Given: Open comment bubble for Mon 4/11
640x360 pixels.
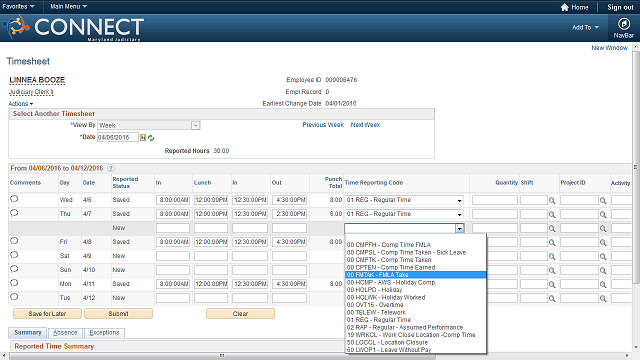Looking at the screenshot, I should tap(14, 283).
